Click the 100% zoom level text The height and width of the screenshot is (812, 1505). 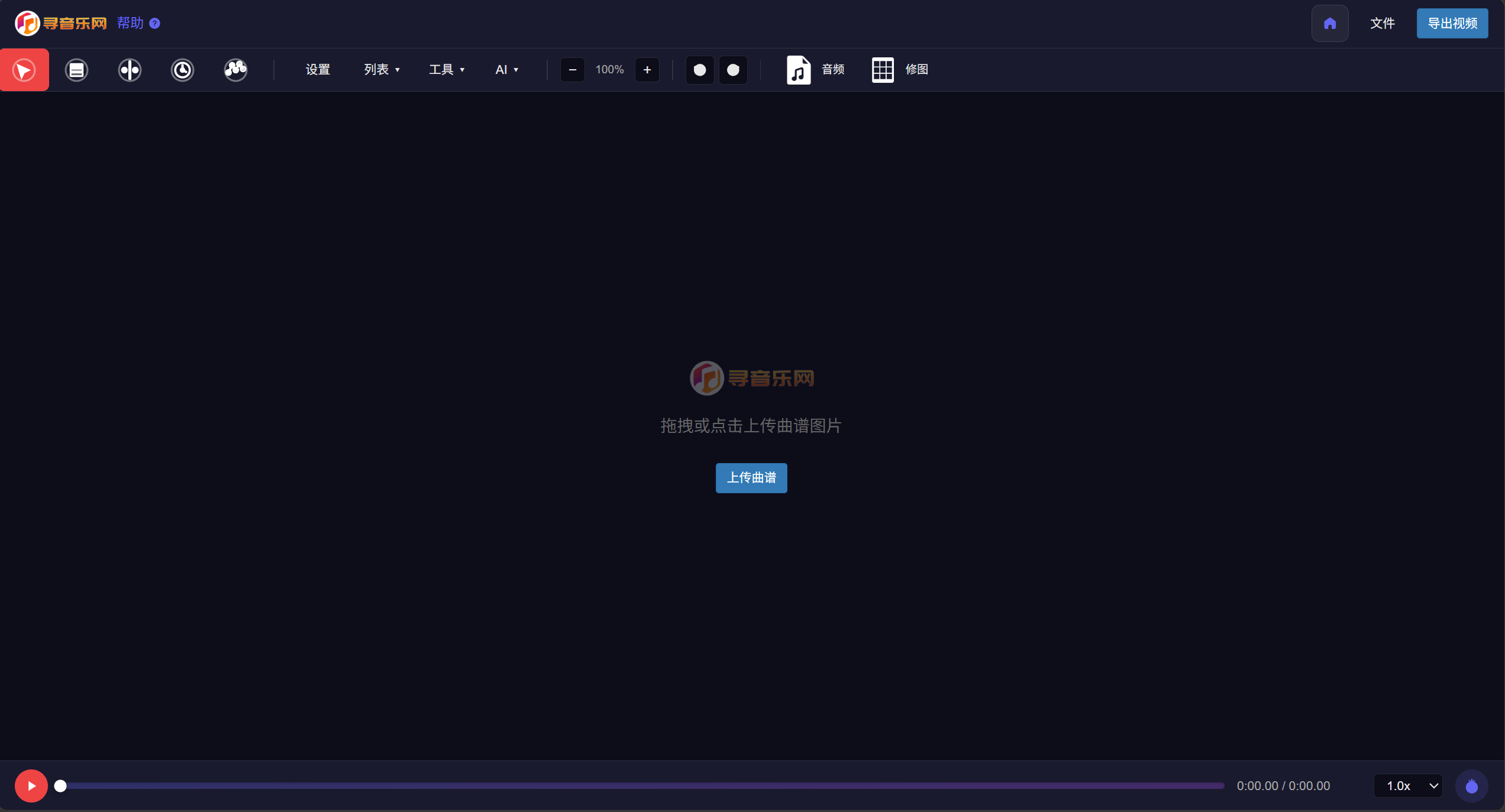(609, 70)
